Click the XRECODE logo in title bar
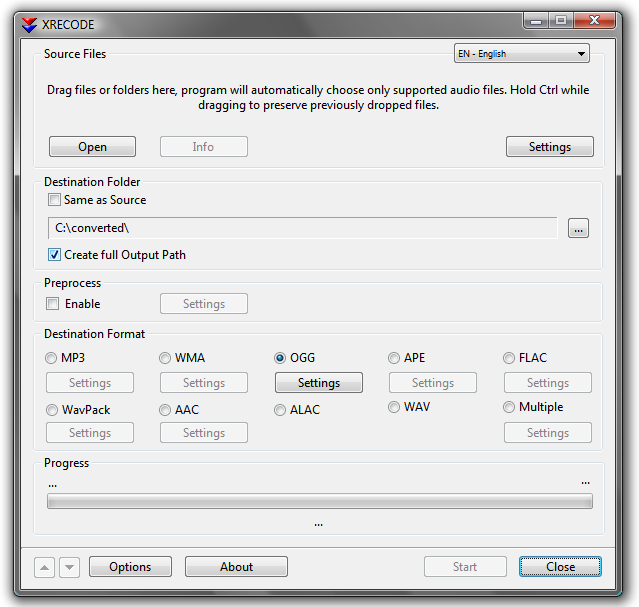639x607 pixels. tap(29, 25)
